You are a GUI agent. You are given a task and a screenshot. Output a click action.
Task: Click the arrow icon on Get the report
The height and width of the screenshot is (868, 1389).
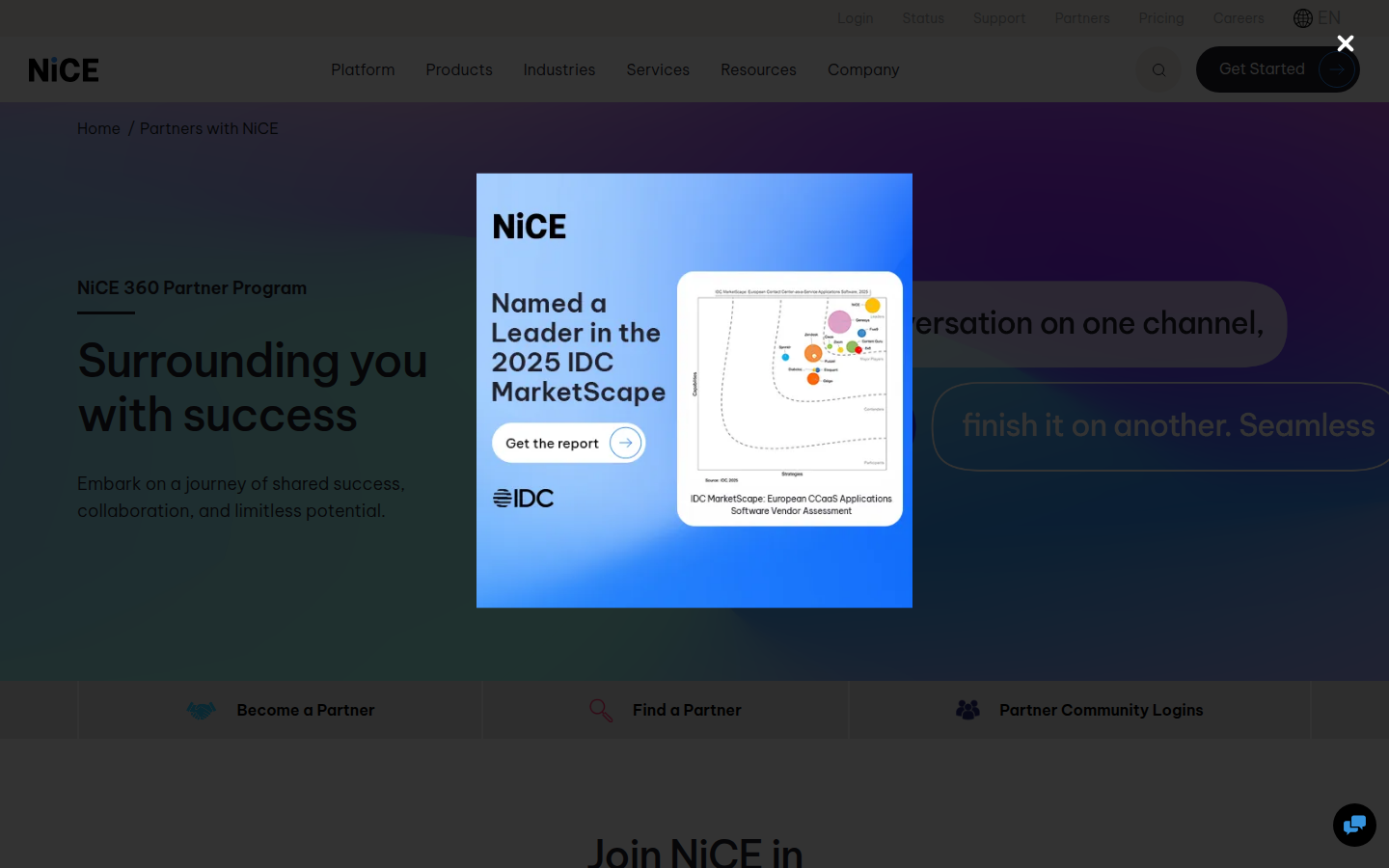625,444
